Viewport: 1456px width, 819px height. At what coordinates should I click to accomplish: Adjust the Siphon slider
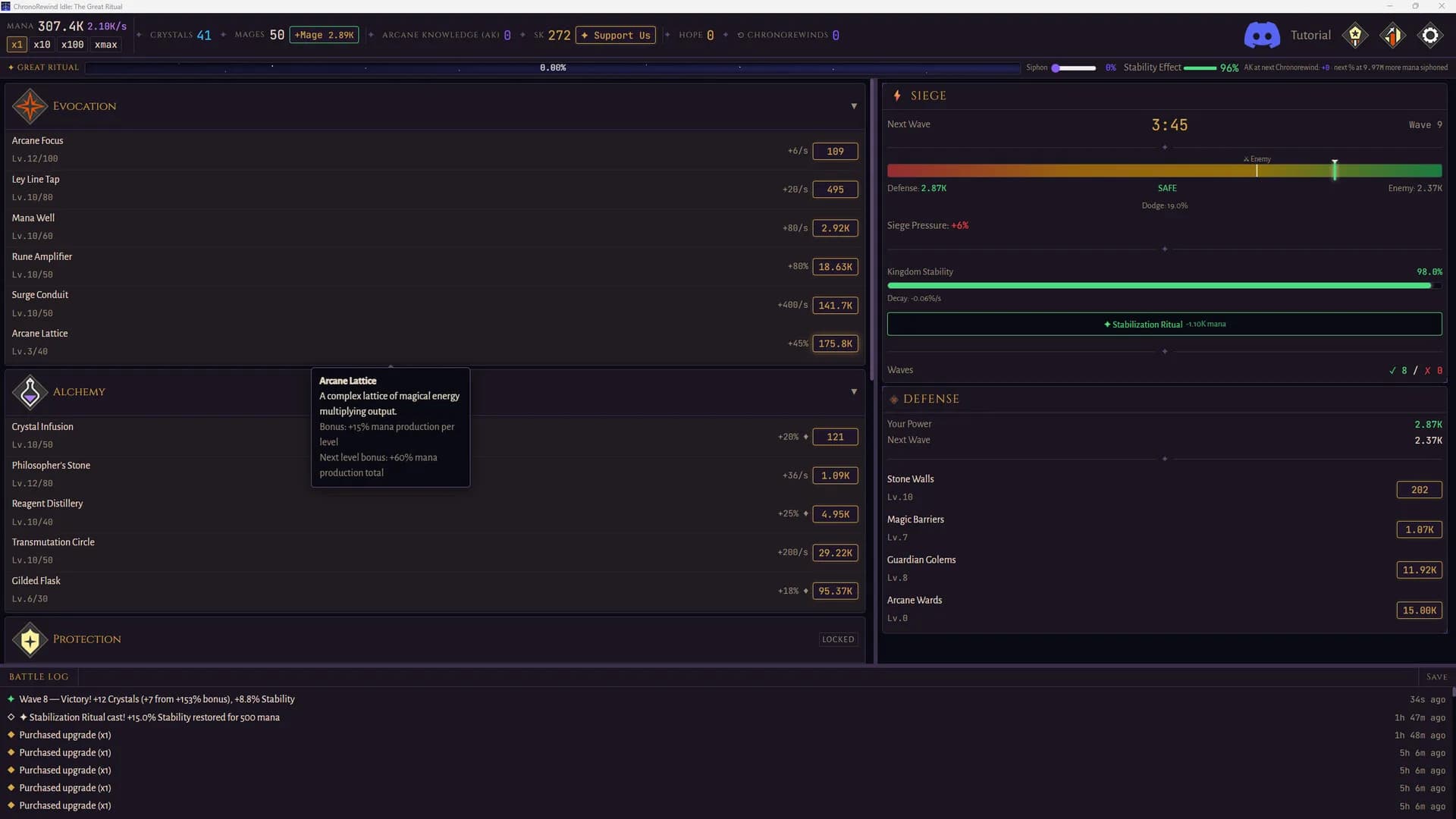coord(1073,68)
